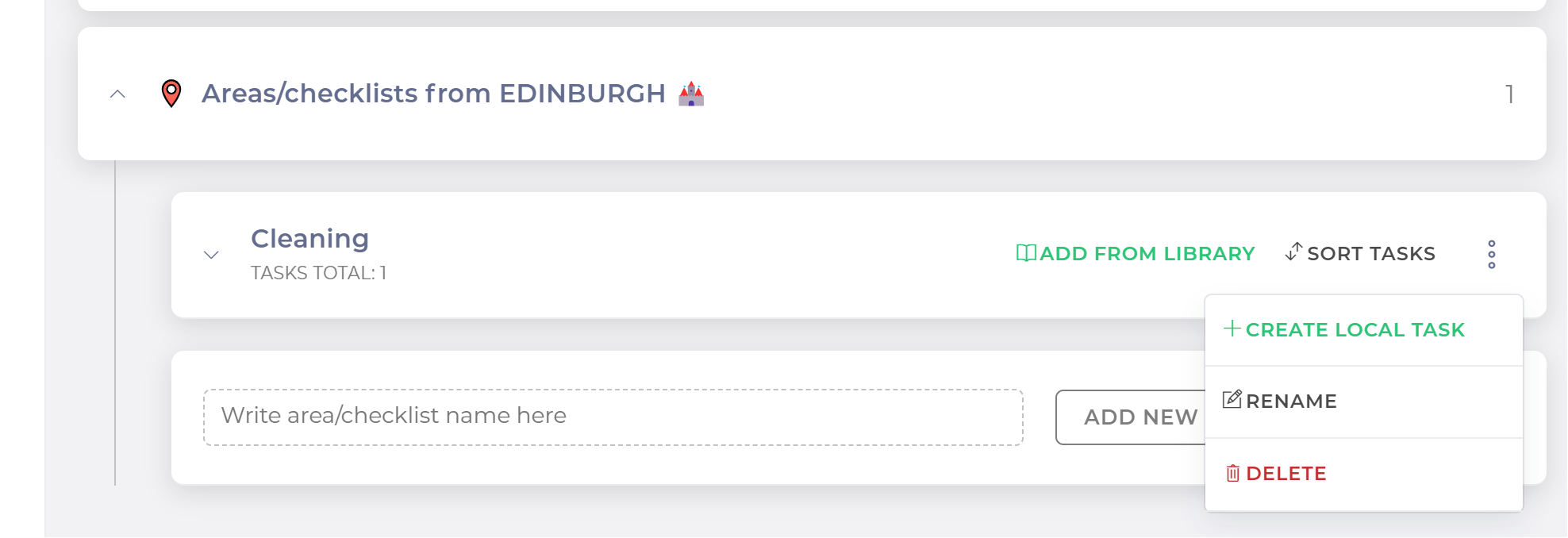Open the book icon for Add from Library

(1026, 253)
